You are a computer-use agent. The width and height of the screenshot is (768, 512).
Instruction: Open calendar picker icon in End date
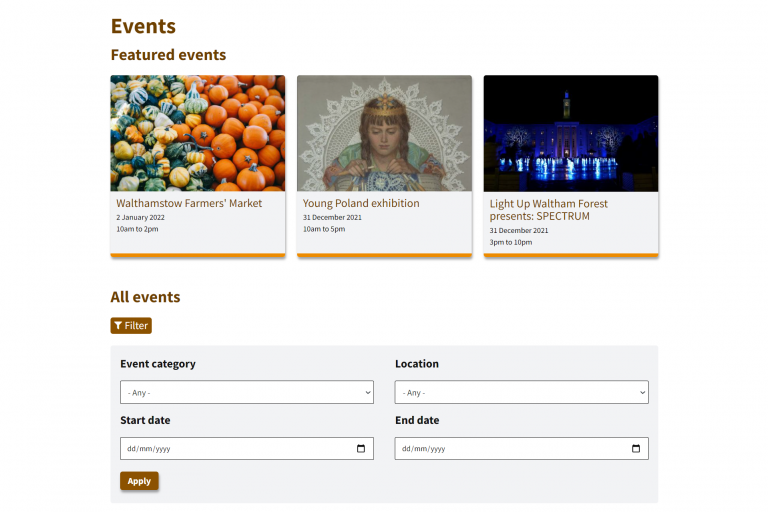tap(636, 449)
